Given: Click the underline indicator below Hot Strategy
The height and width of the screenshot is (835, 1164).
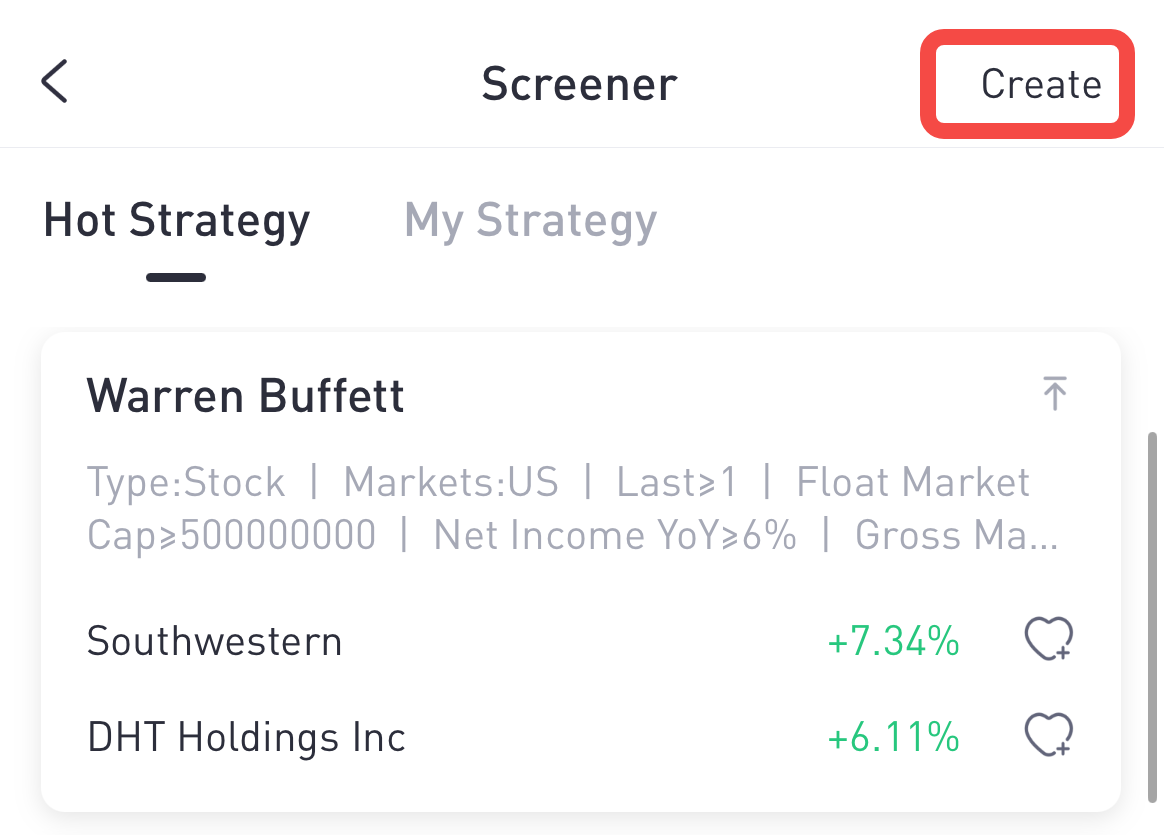Looking at the screenshot, I should pos(176,278).
